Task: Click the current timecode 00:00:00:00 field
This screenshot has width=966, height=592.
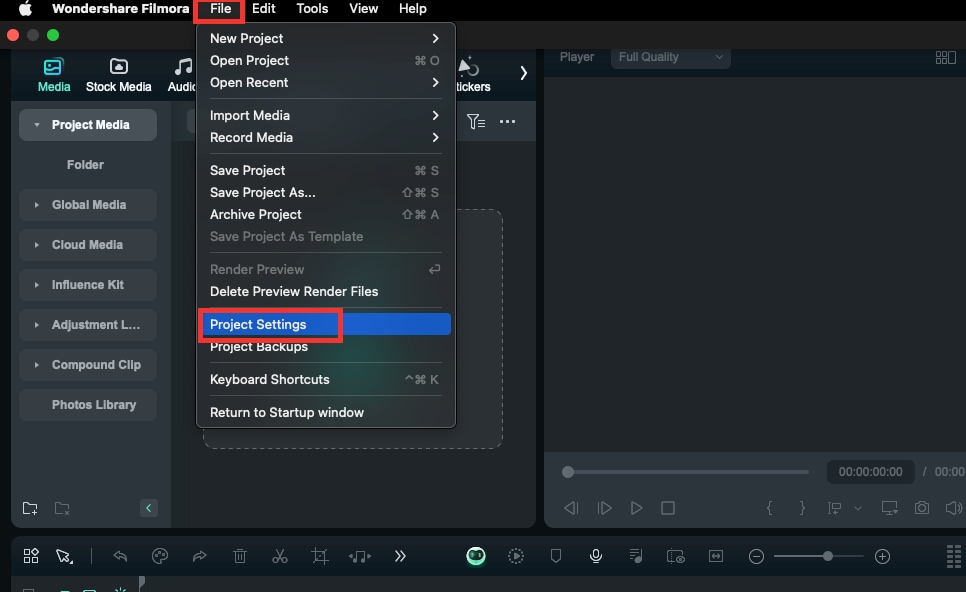Action: pos(870,472)
